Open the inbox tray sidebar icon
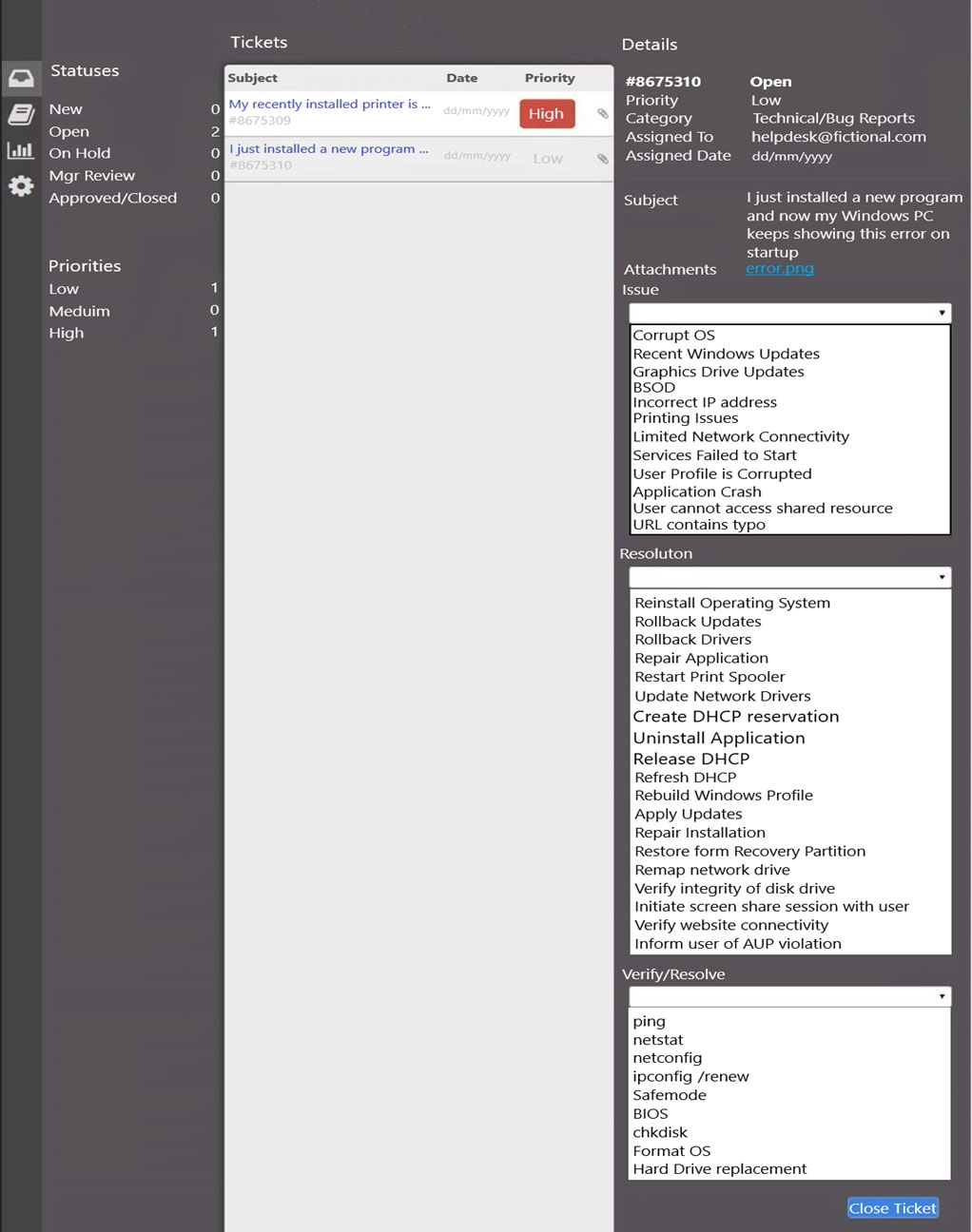Viewport: 972px width, 1232px height. tap(21, 78)
